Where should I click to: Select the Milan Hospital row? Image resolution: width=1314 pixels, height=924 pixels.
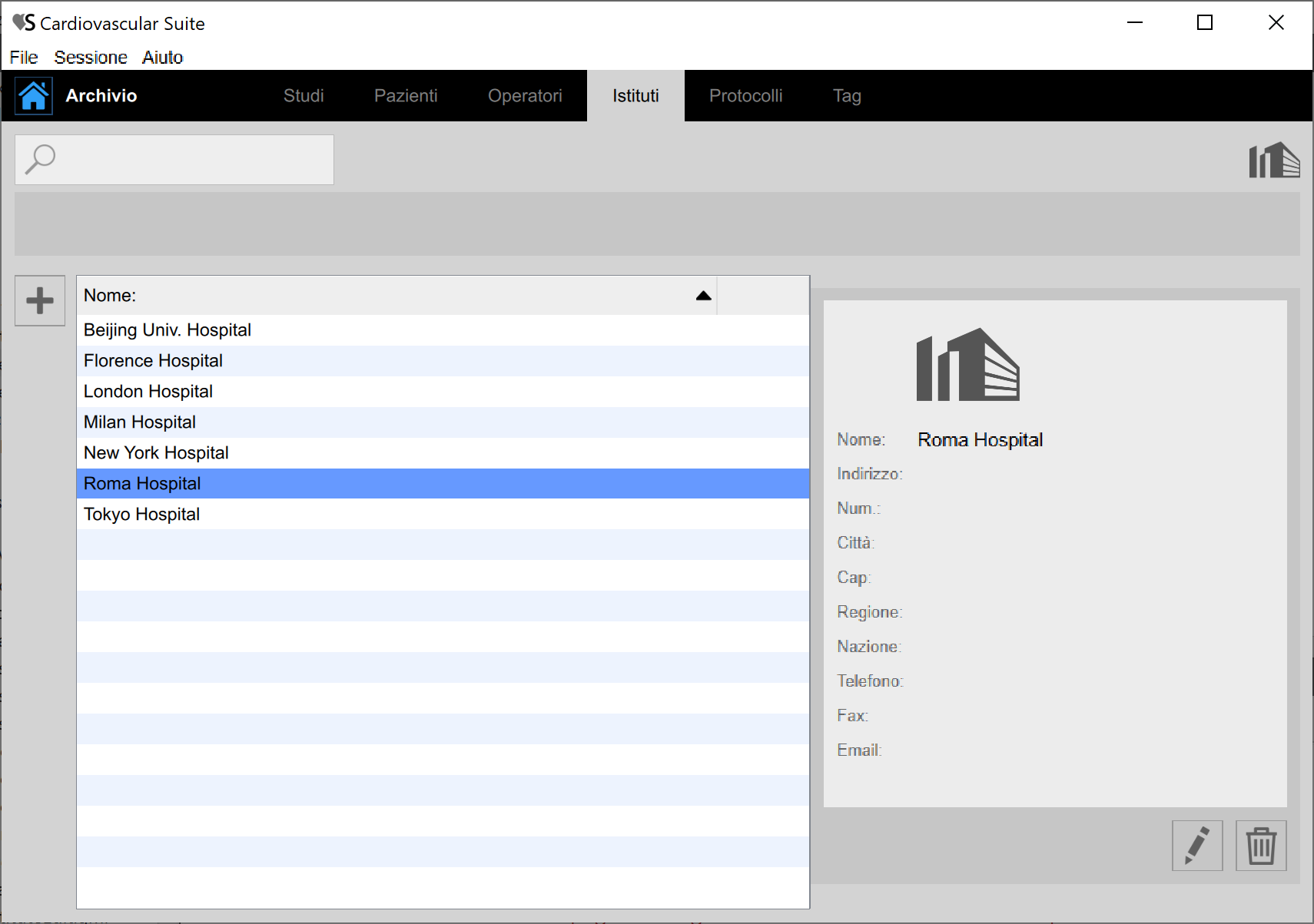click(140, 422)
